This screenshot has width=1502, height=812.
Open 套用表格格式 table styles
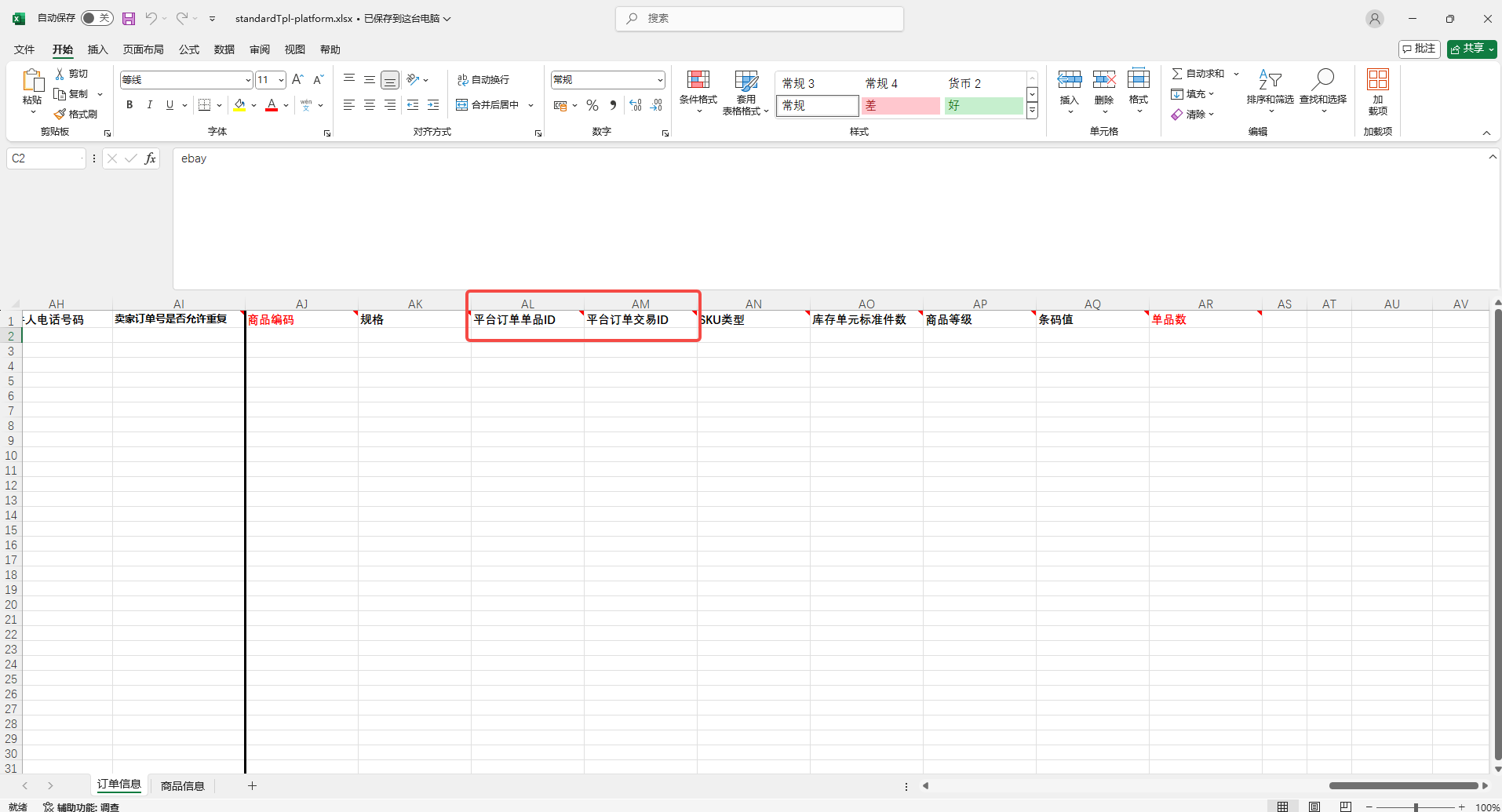pos(746,93)
